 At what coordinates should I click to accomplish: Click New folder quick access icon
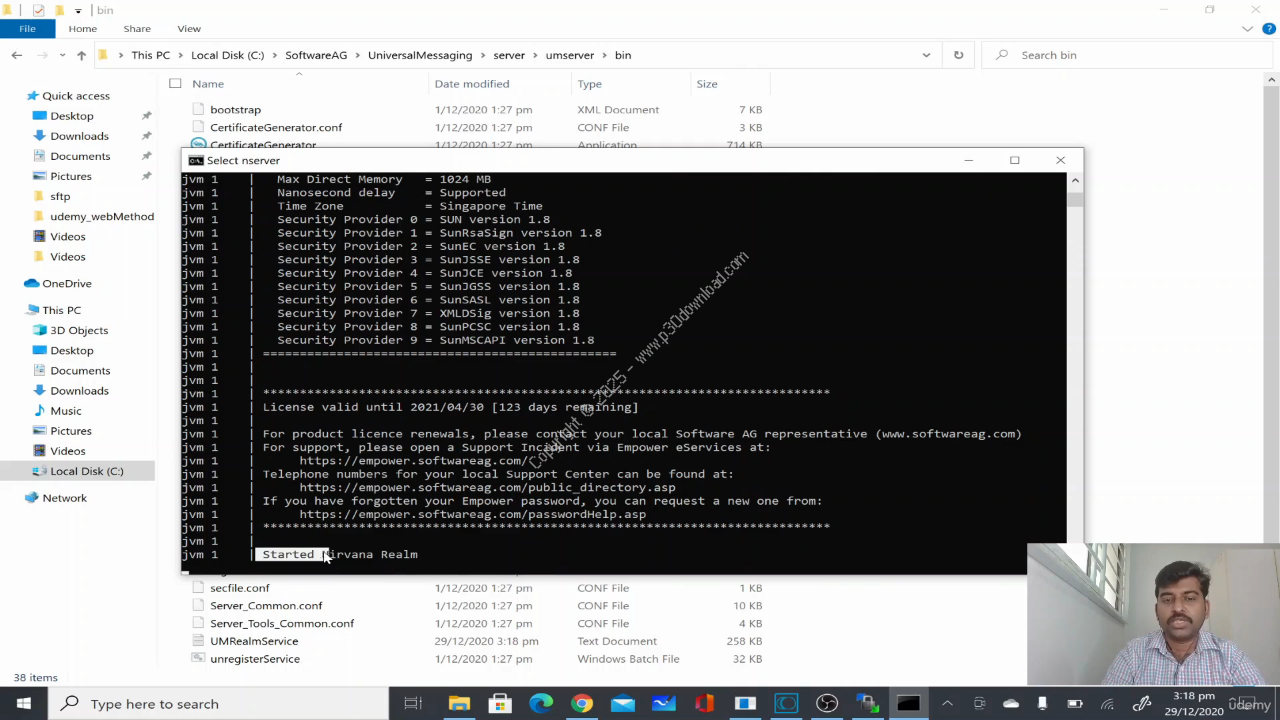click(59, 10)
